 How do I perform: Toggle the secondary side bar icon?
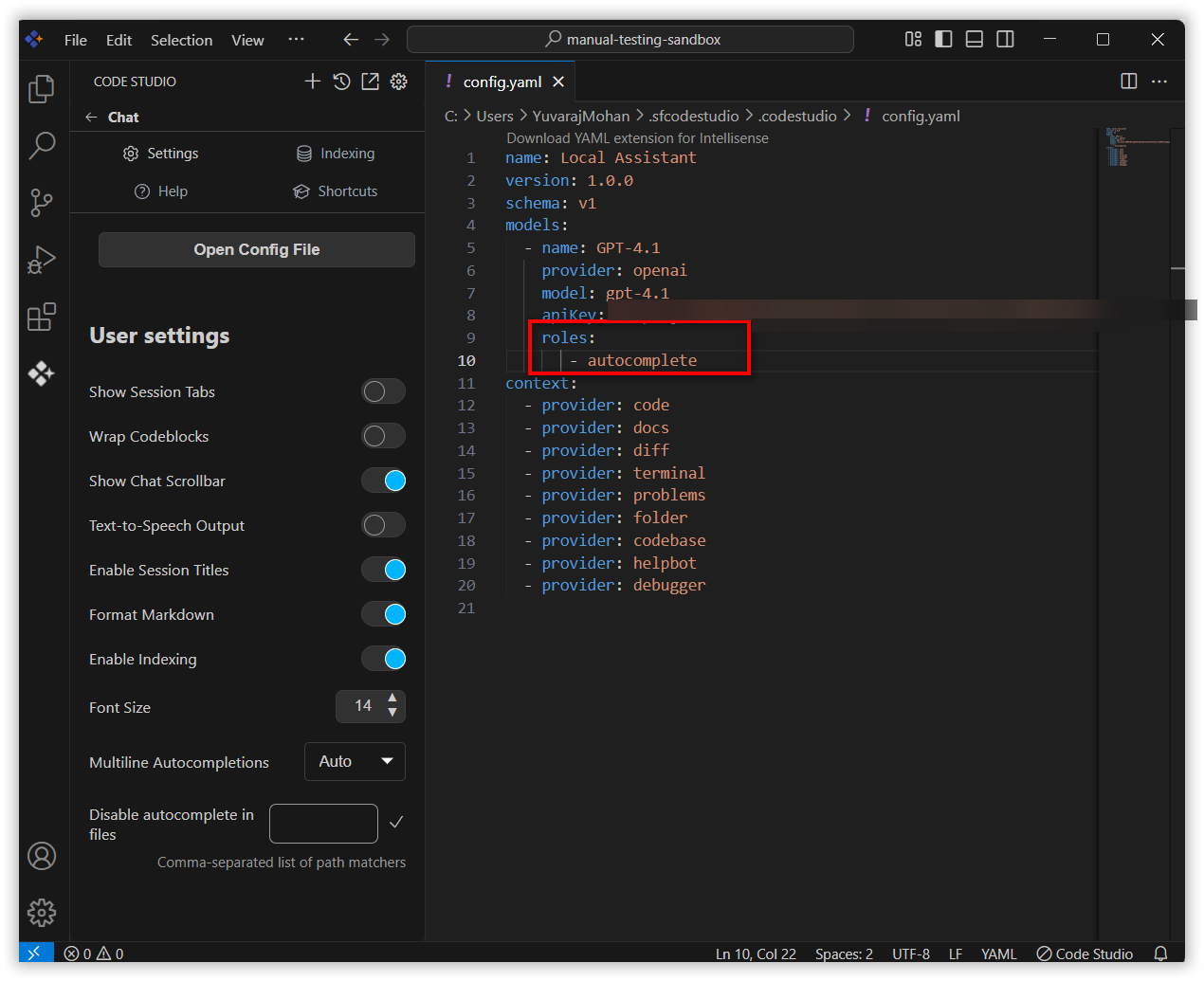(1005, 39)
